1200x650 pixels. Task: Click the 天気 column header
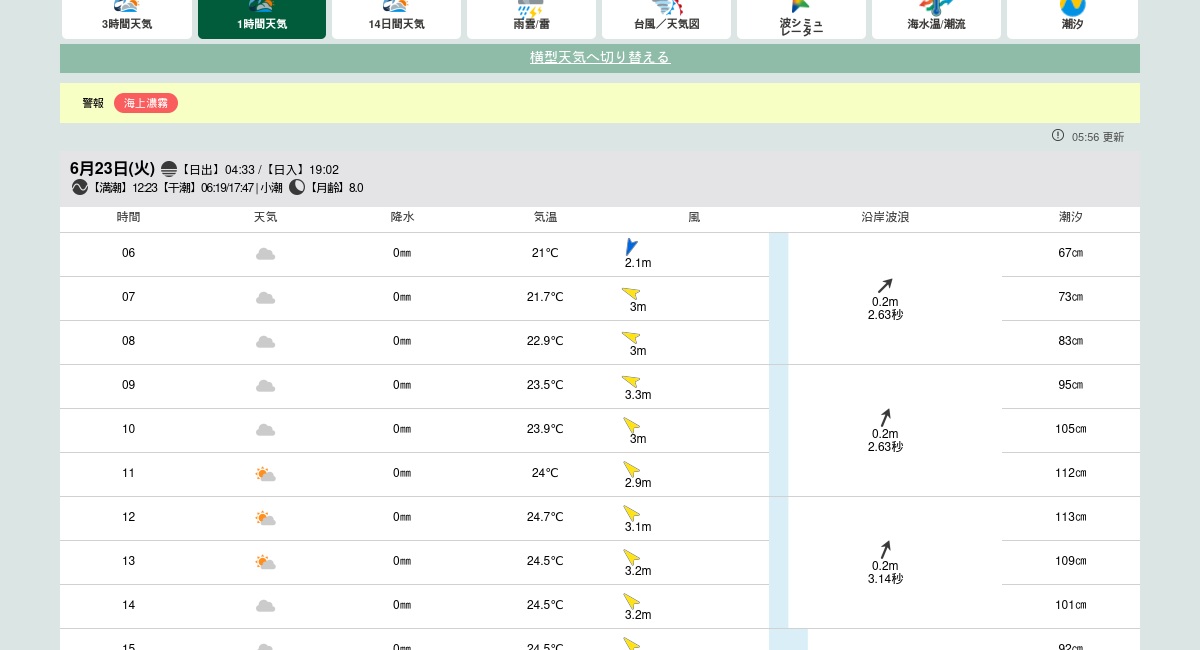pos(265,217)
